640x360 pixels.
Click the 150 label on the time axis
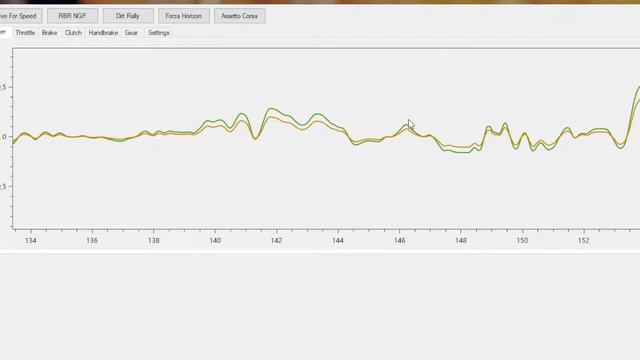pos(522,240)
